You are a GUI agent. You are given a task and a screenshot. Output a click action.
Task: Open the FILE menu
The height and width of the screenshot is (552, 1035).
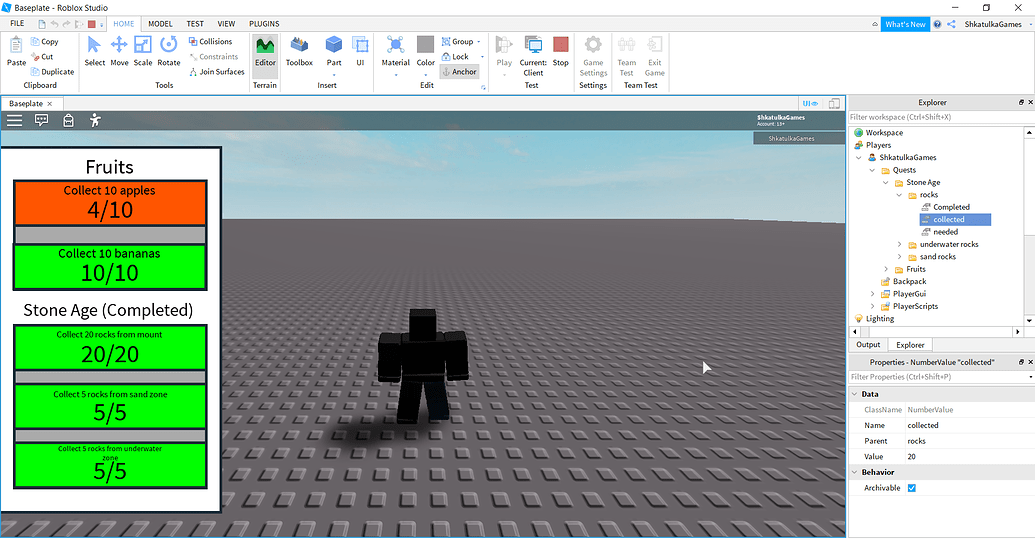click(17, 24)
